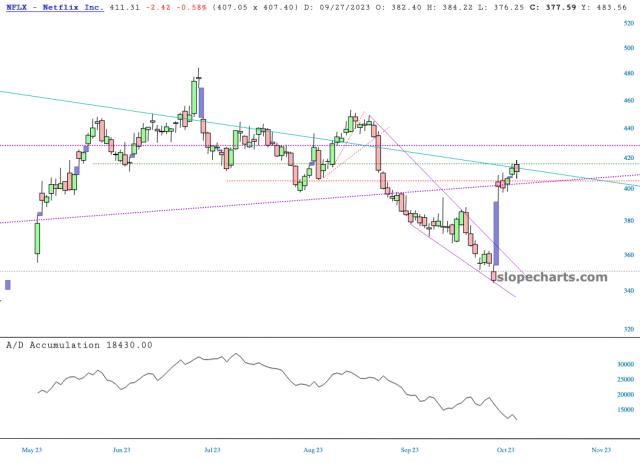Click the blue candle beside the late June peak
Image resolution: width=640 pixels, height=463 pixels.
[x=203, y=102]
